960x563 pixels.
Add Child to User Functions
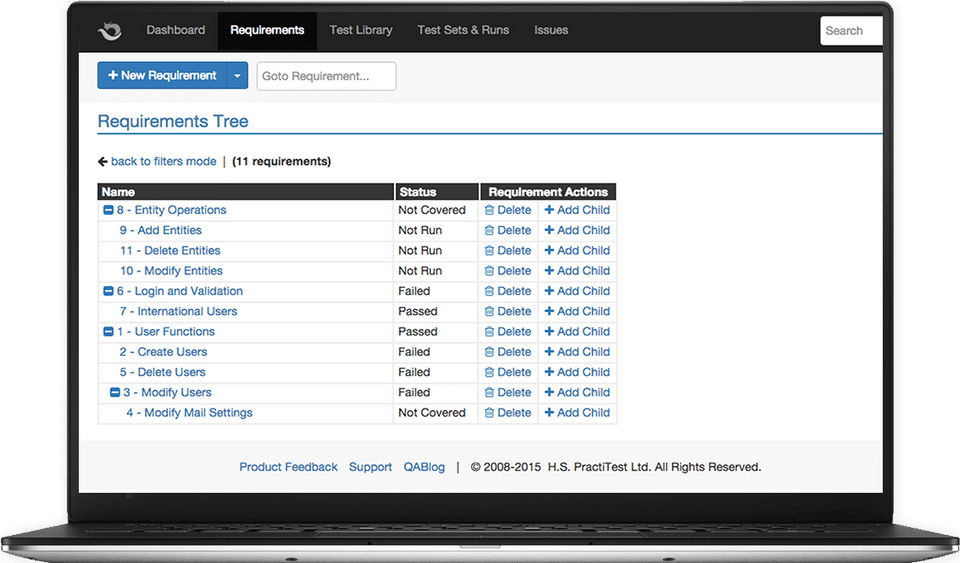pyautogui.click(x=577, y=332)
